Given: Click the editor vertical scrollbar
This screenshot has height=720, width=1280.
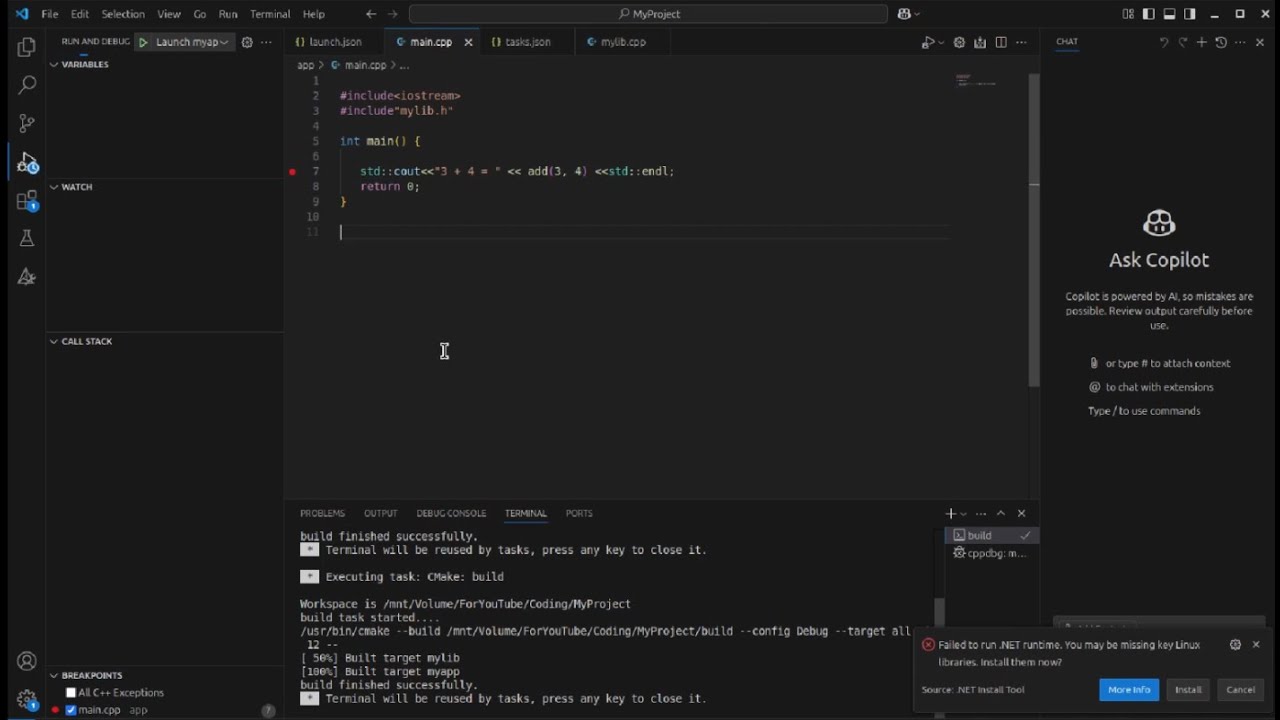Looking at the screenshot, I should pos(1034,230).
